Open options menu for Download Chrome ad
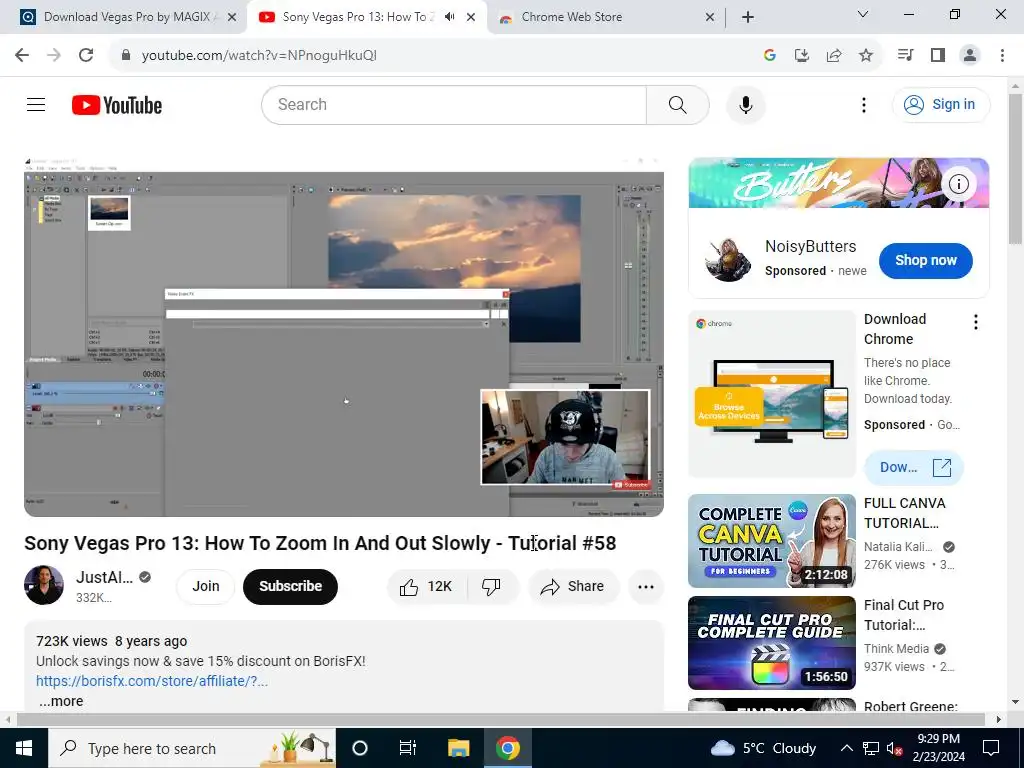Screen dimensions: 1024x768 [x=976, y=321]
